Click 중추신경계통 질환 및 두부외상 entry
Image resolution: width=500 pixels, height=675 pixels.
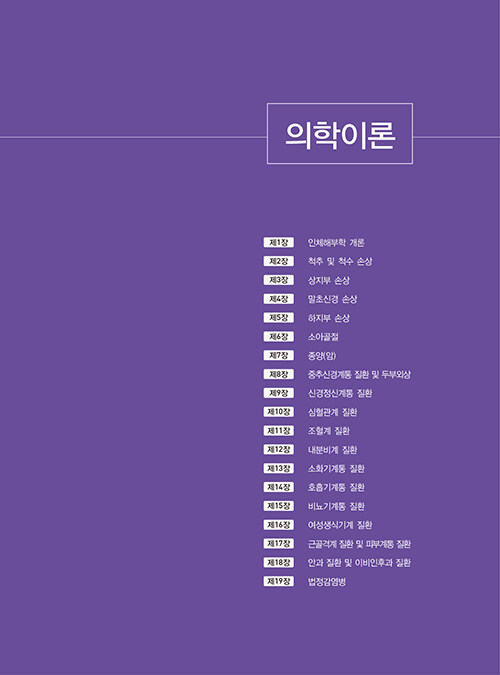pos(359,375)
